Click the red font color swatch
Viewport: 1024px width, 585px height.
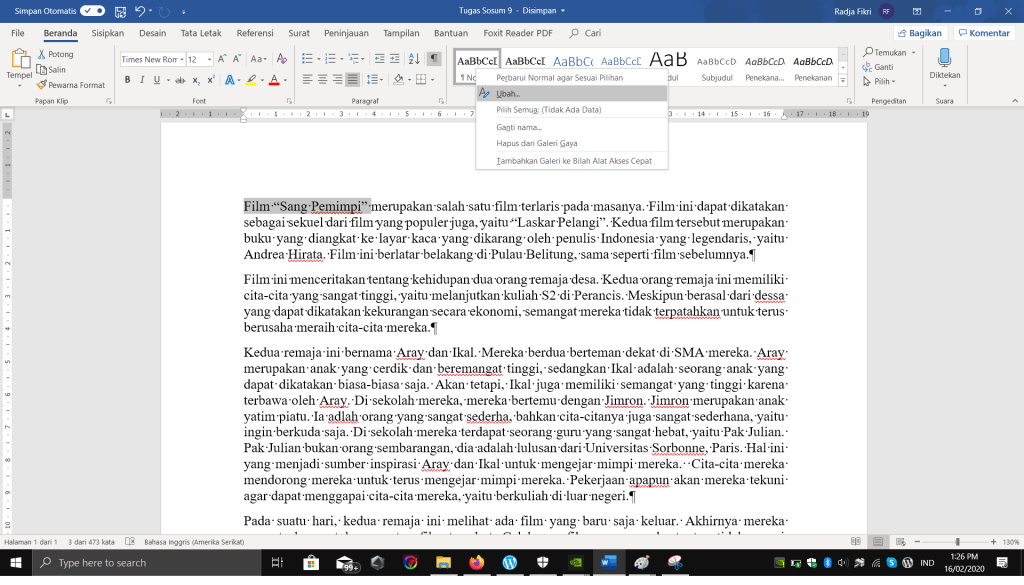(x=273, y=80)
